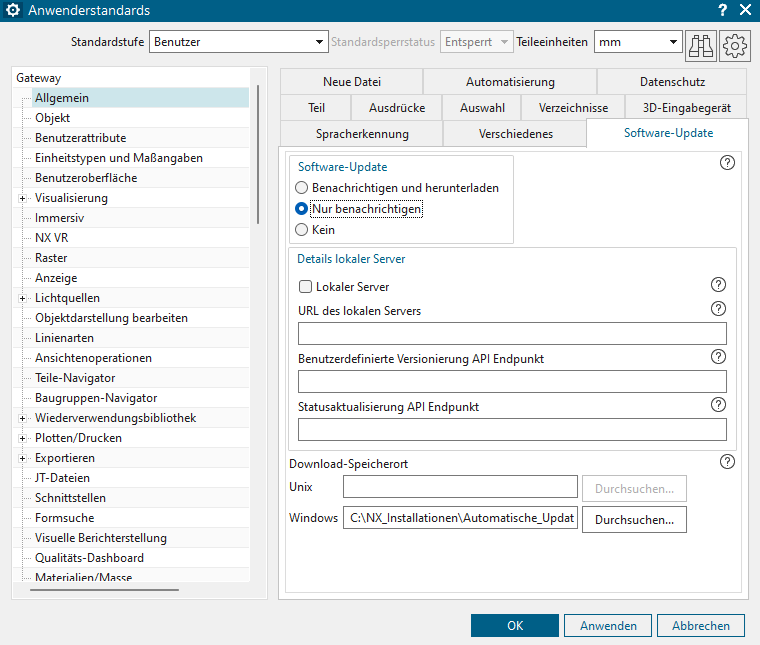The width and height of the screenshot is (760, 645).
Task: Click help icon beside Download-Speicherort
Action: coord(727,462)
